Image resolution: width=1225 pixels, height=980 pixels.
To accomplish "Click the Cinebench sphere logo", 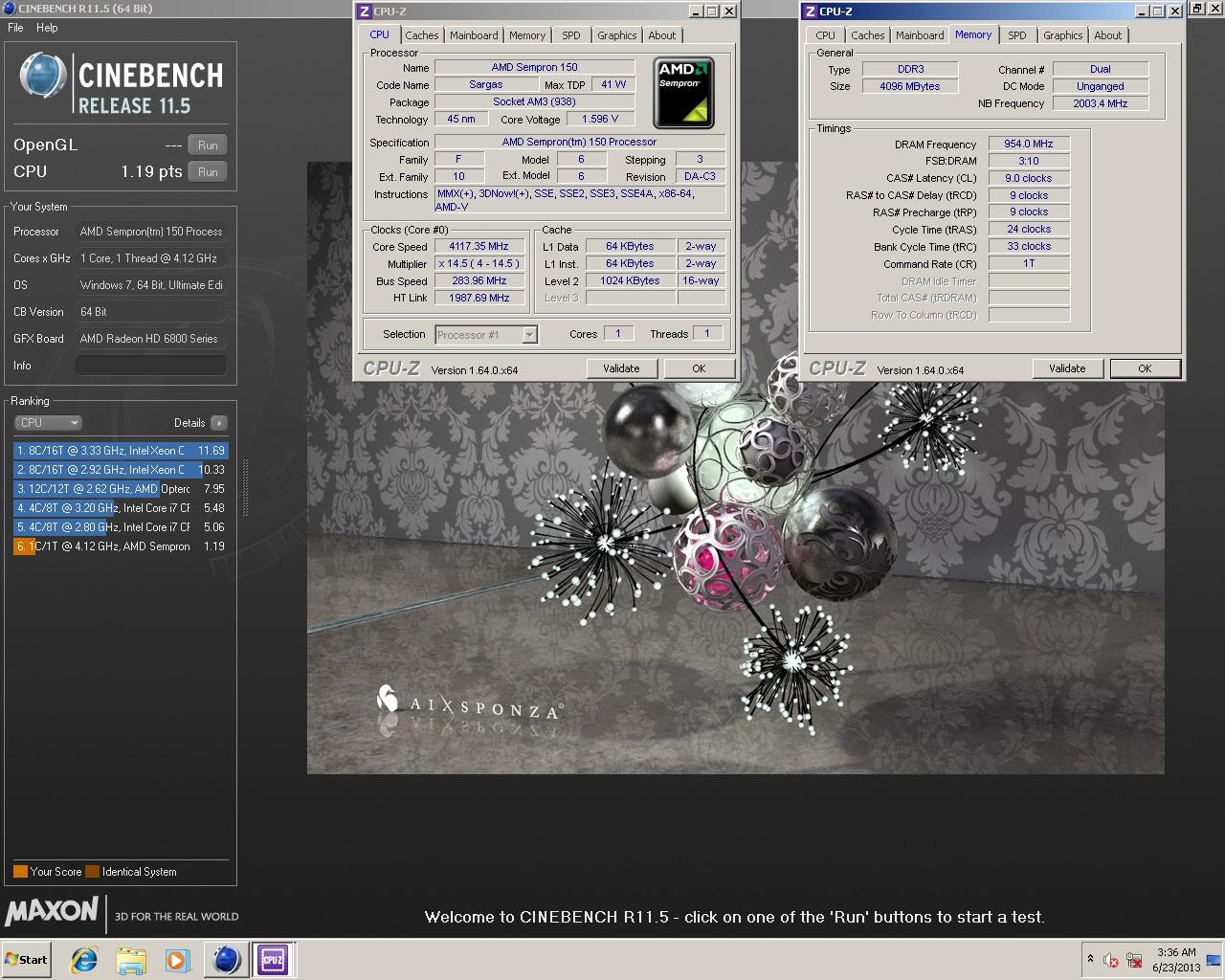I will pos(43,75).
